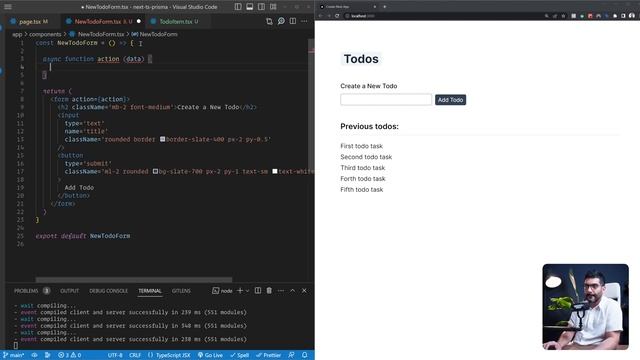
Task: Open the new terminal launch profile dropdown
Action: coord(247,291)
